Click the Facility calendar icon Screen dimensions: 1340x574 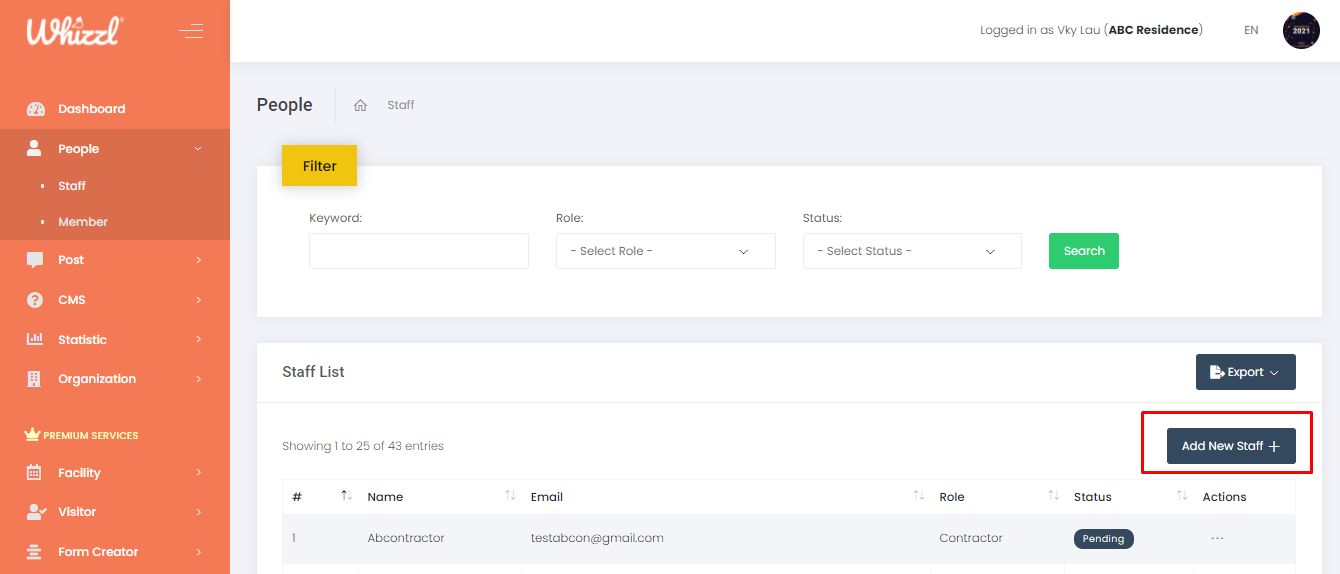[x=35, y=473]
